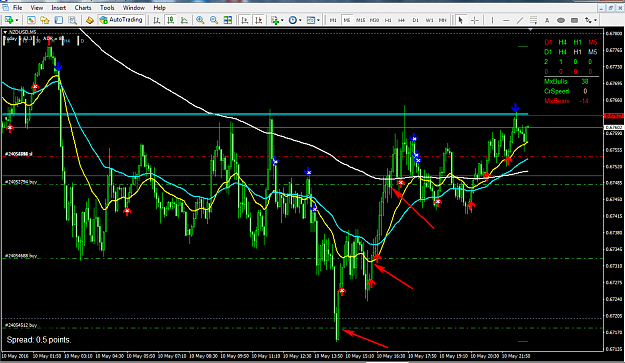Select the Rectangle shape tool
The image size is (625, 363).
tap(574, 20)
